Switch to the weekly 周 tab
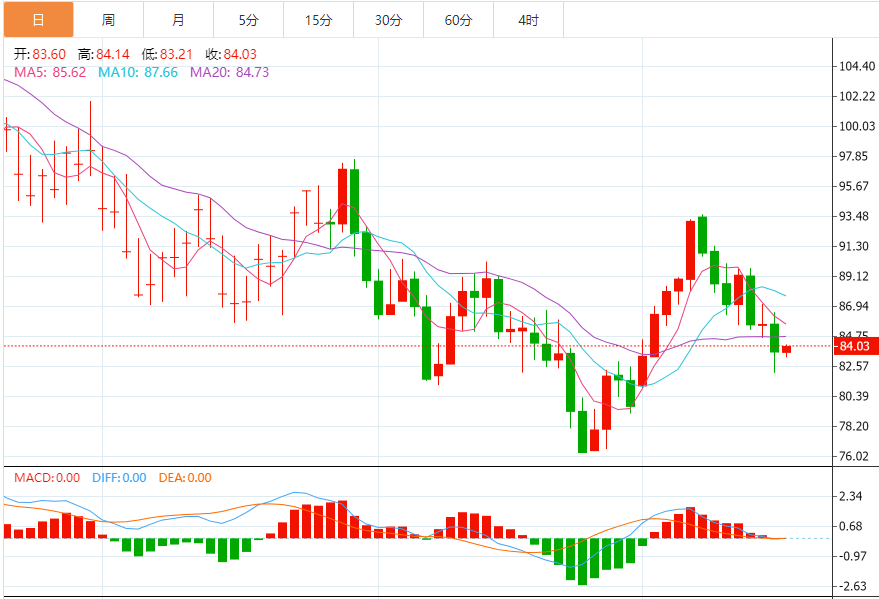This screenshot has width=879, height=599. point(108,20)
